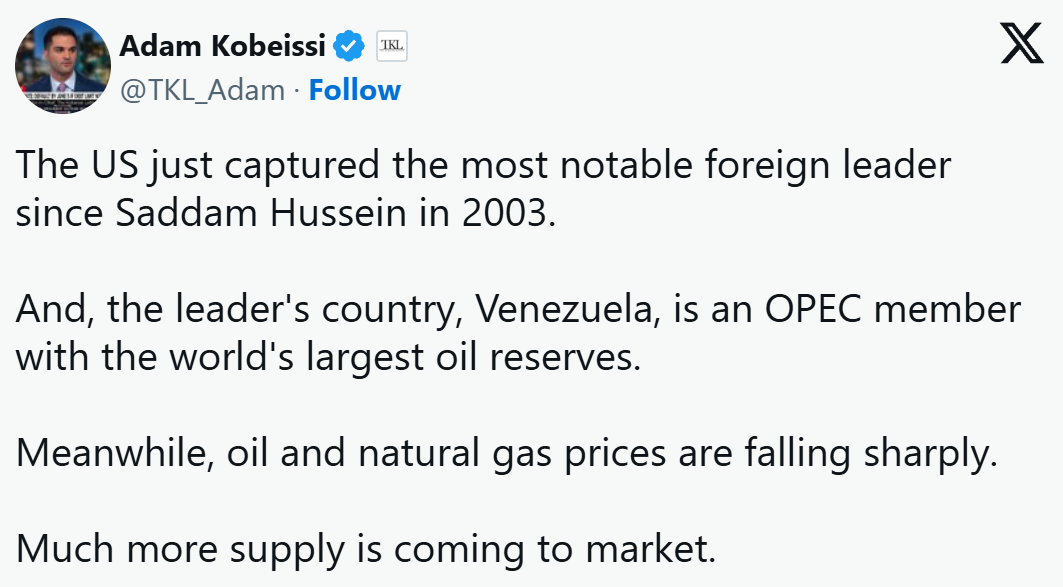Click the Adam Kobeissi display name

coord(225,46)
